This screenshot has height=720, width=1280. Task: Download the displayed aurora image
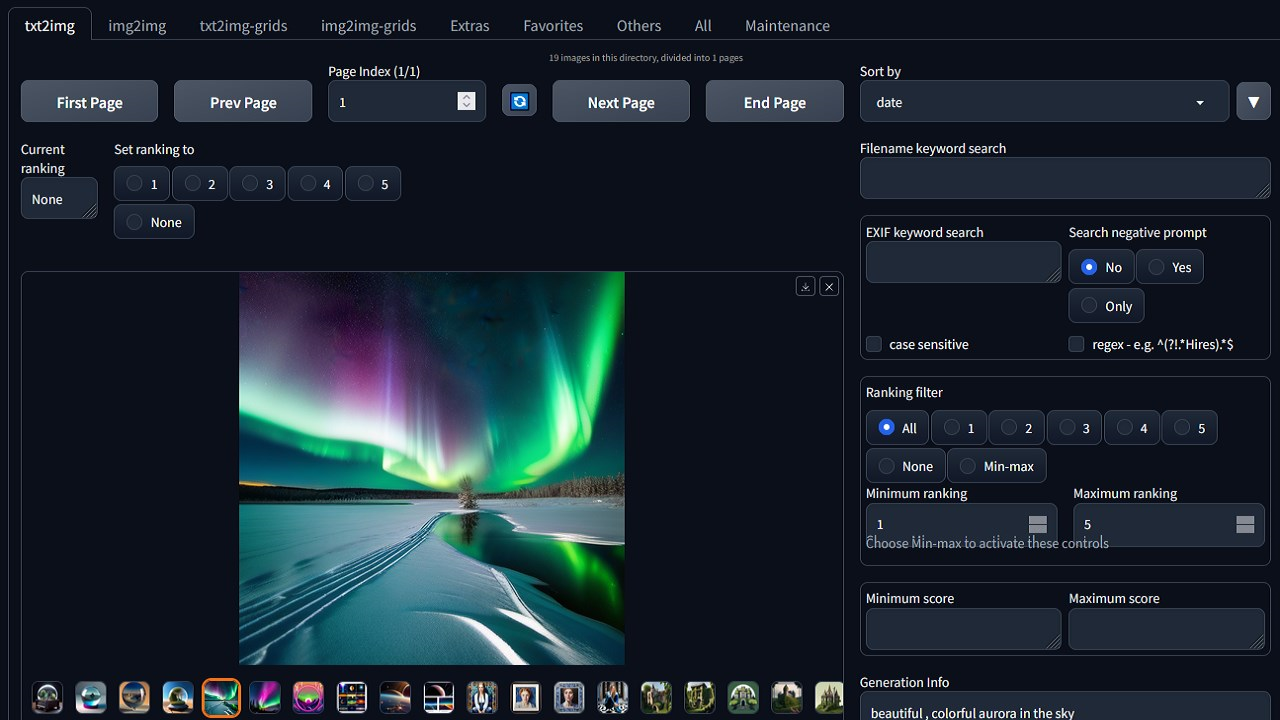coord(805,286)
